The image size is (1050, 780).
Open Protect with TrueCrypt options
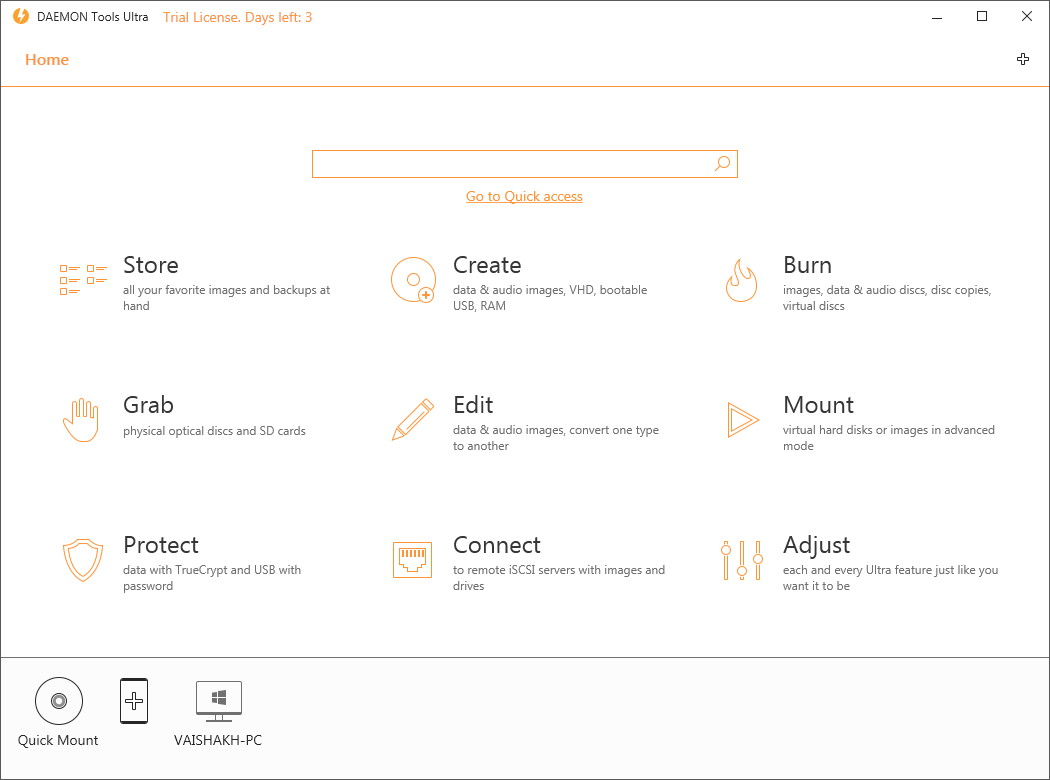click(x=161, y=545)
